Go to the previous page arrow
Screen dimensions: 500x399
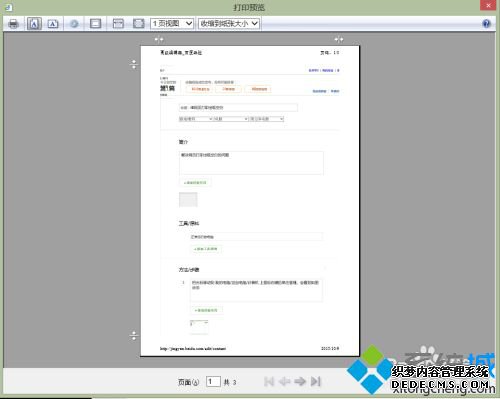(x=284, y=381)
